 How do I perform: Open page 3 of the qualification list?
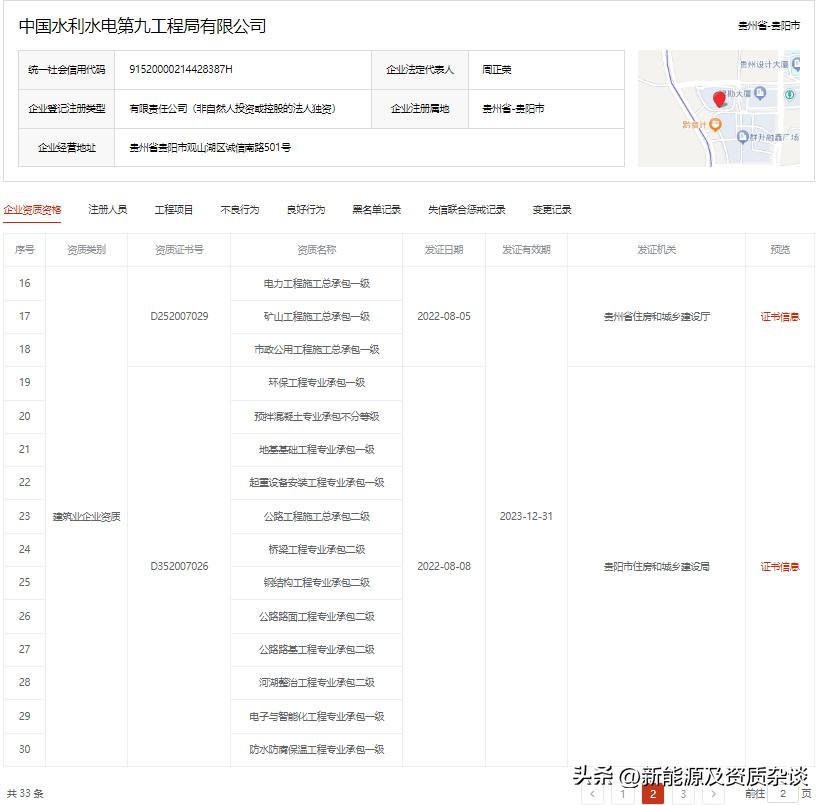click(683, 794)
